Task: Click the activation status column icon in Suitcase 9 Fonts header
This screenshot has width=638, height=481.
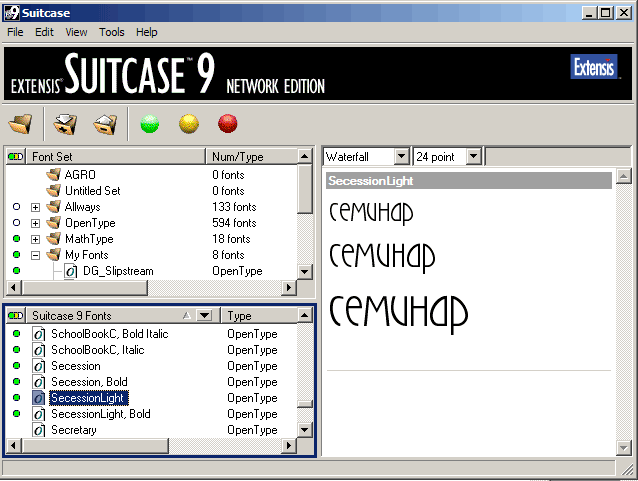Action: pos(16,315)
